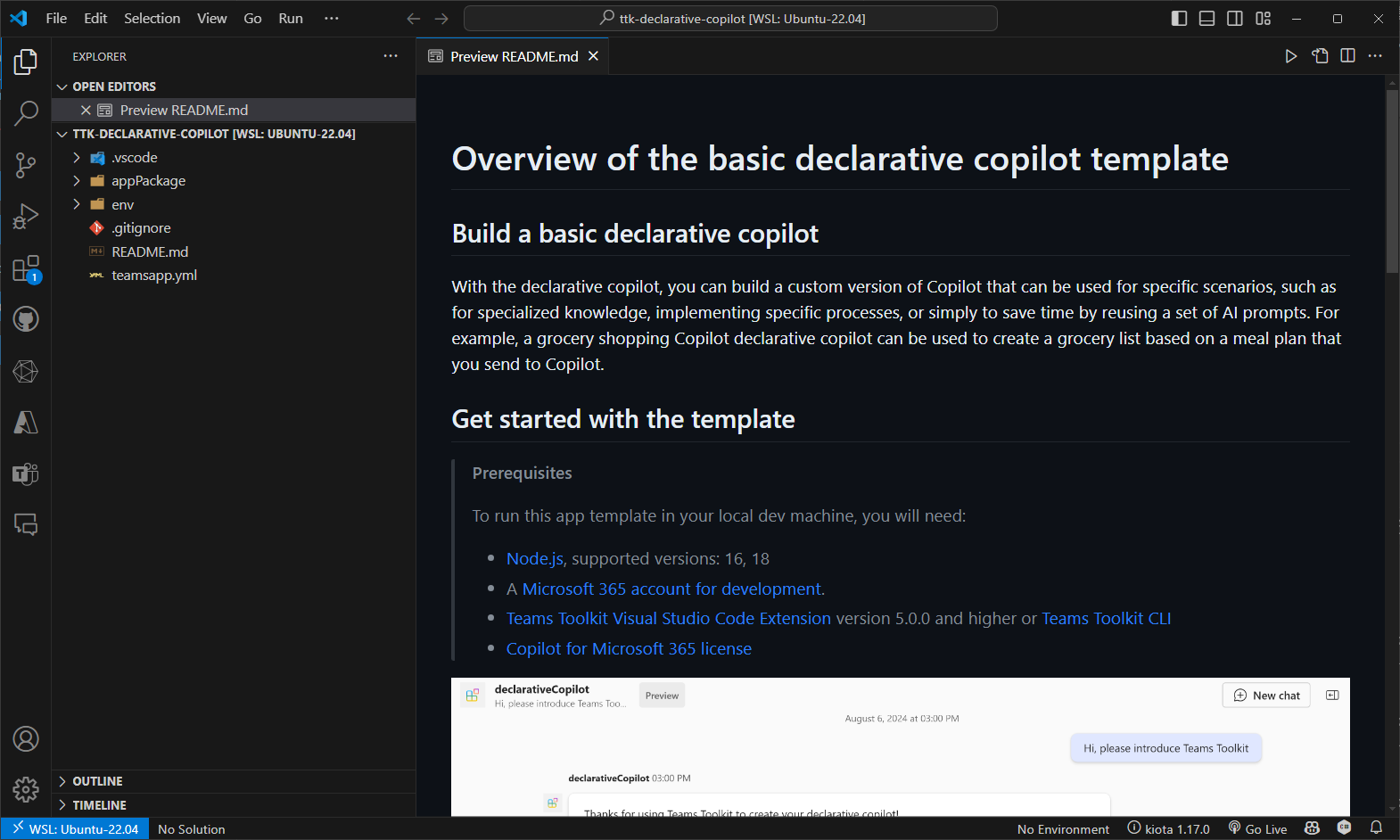Click Go Live in the status bar
This screenshot has height=840, width=1400.
click(1257, 829)
